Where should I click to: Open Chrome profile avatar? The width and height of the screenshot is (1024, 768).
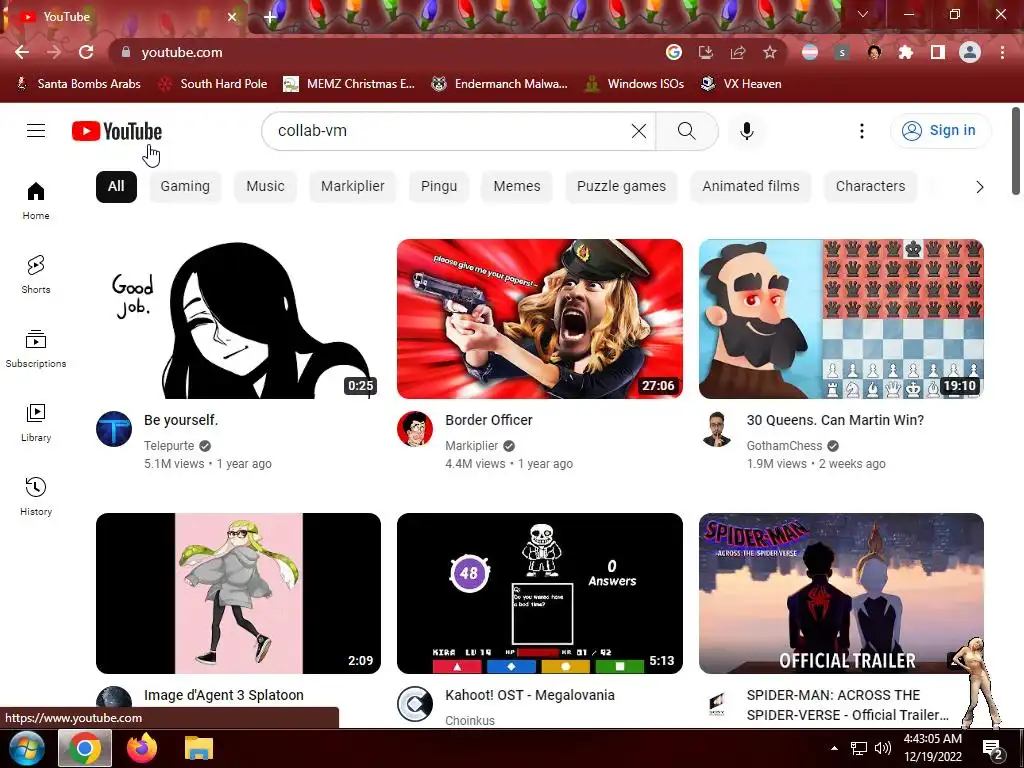pyautogui.click(x=970, y=52)
